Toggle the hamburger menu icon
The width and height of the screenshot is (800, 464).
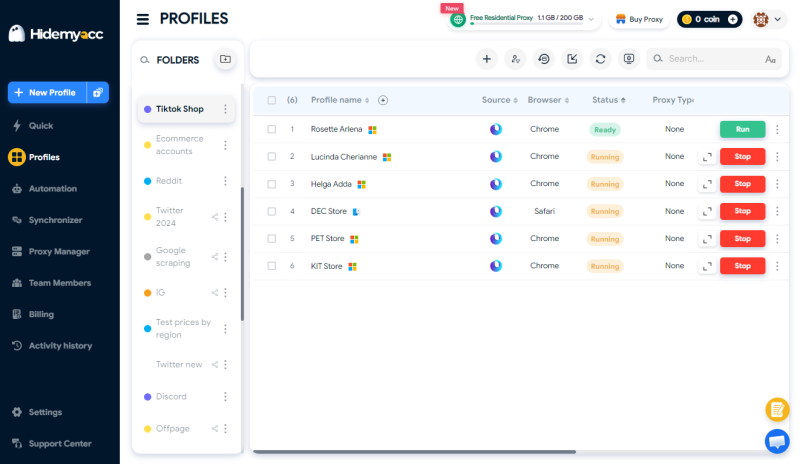[x=143, y=19]
